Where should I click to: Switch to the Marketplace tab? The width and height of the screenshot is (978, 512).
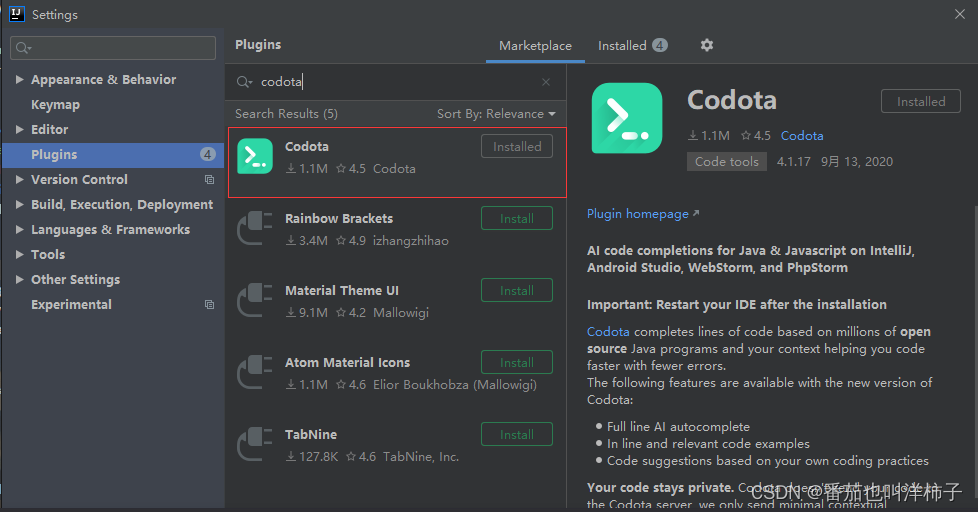pos(535,46)
